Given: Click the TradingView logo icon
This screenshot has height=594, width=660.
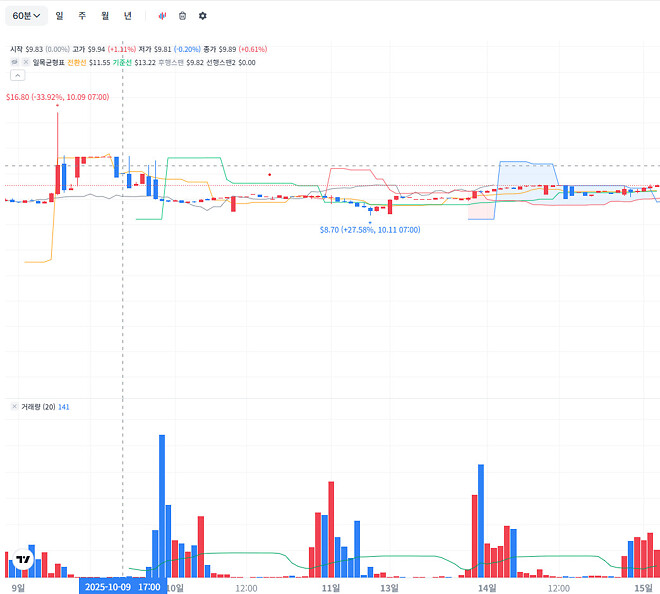Looking at the screenshot, I should point(23,560).
